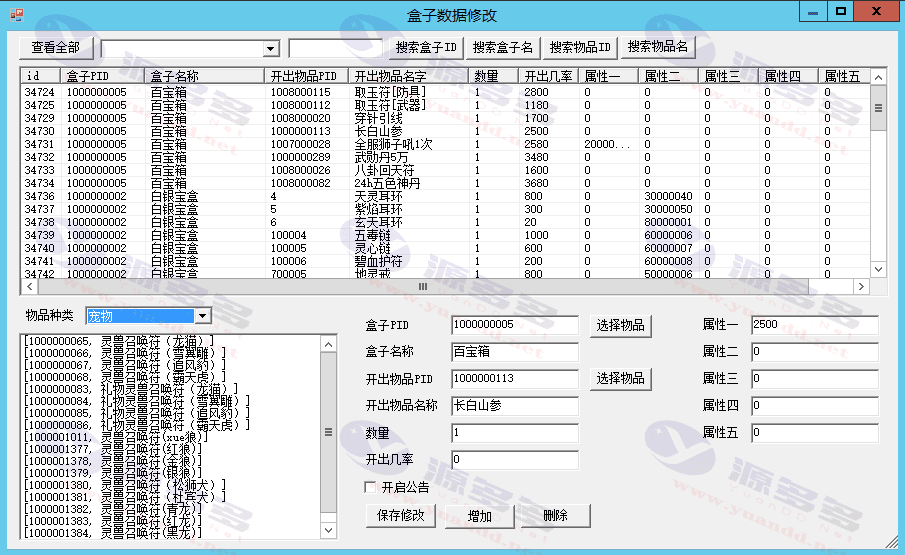Click 选择物品 next to 开出物品PID

tap(620, 378)
